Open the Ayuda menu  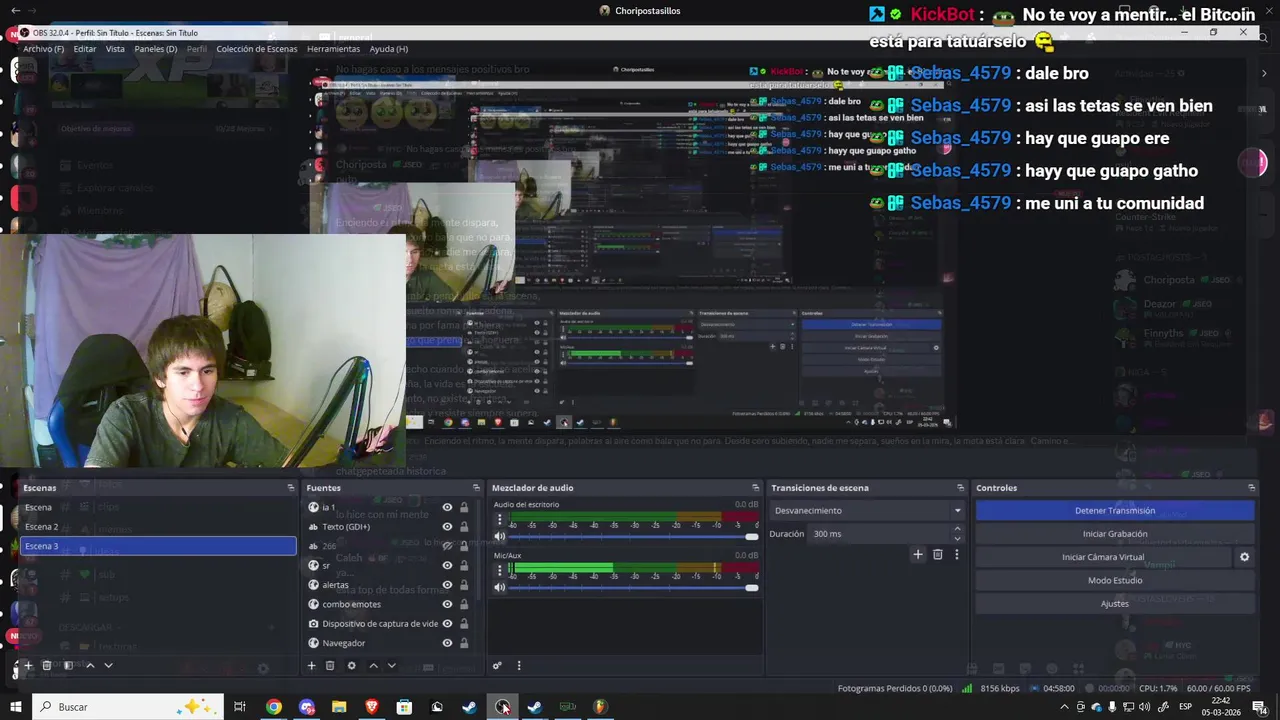click(x=389, y=49)
